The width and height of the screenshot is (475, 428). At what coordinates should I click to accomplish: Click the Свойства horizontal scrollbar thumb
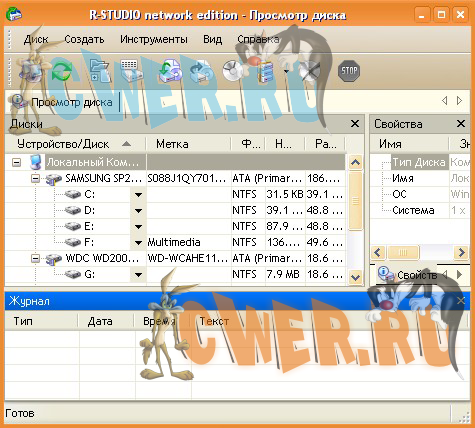[x=403, y=252]
